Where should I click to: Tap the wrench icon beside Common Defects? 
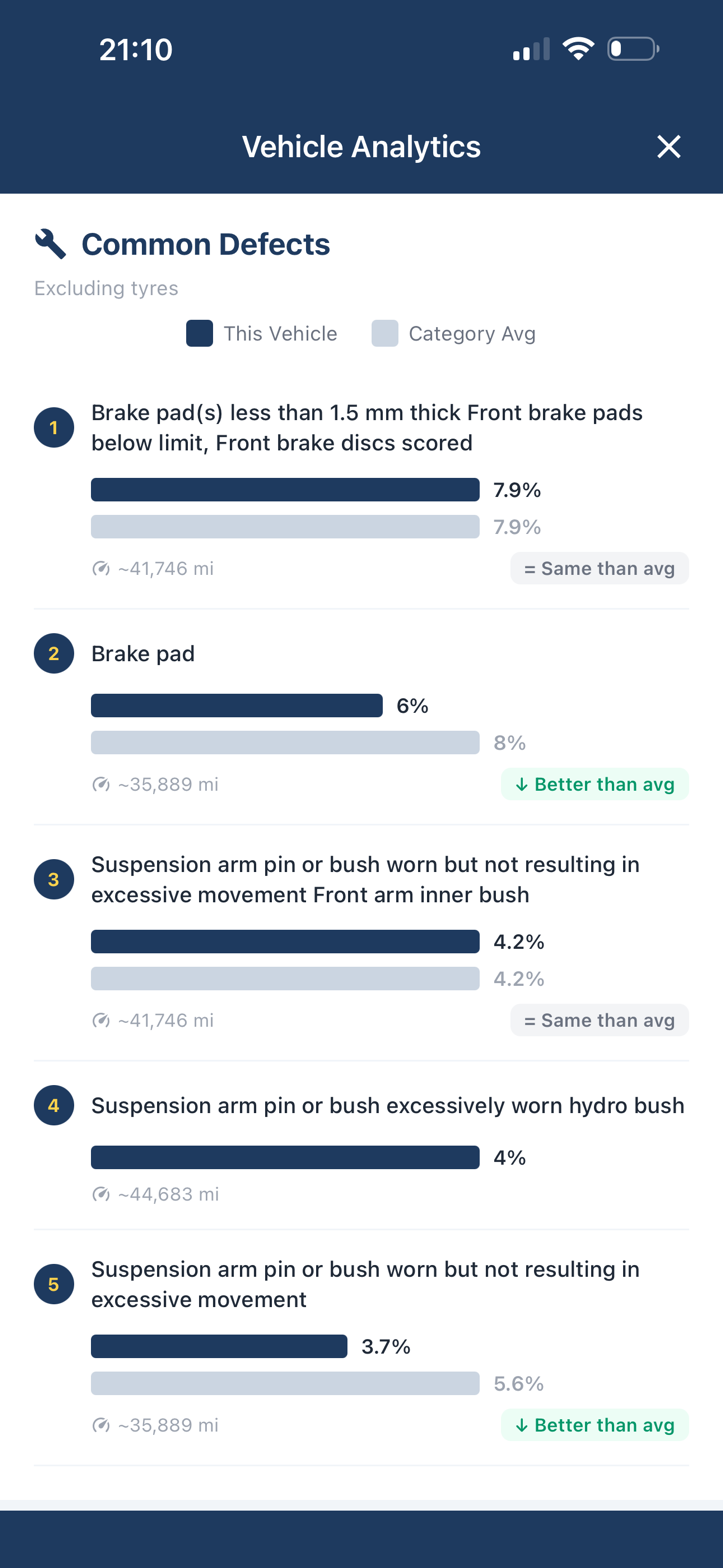point(50,243)
